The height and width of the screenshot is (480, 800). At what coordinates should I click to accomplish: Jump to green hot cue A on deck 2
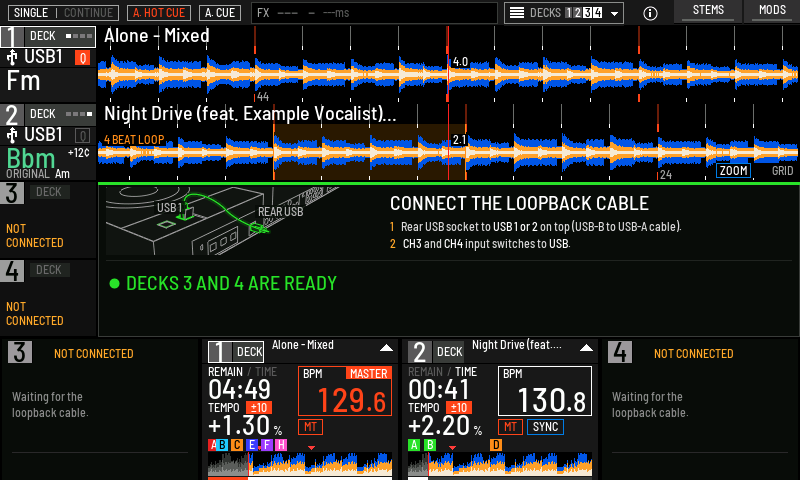[x=414, y=445]
